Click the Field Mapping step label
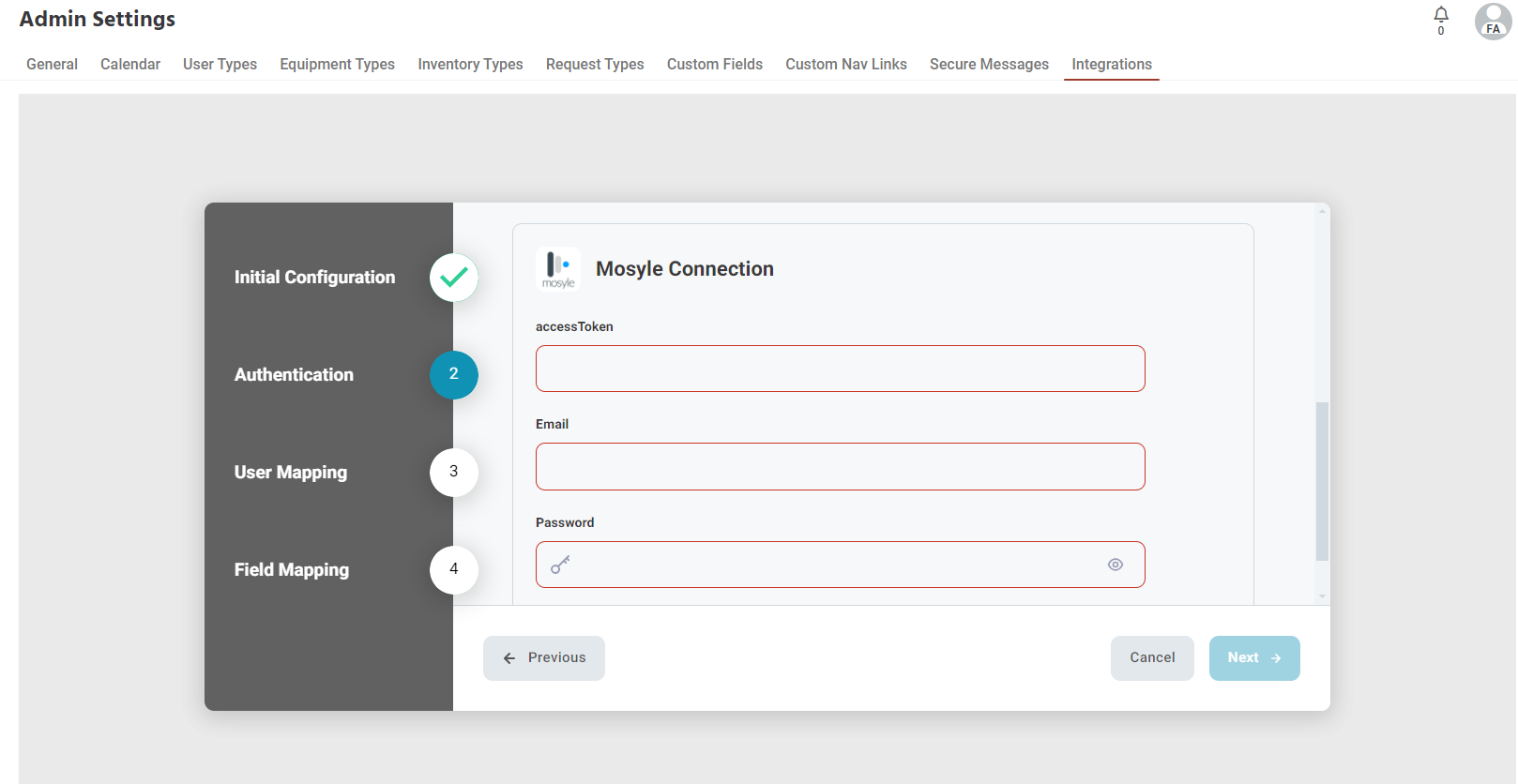1518x784 pixels. point(292,570)
